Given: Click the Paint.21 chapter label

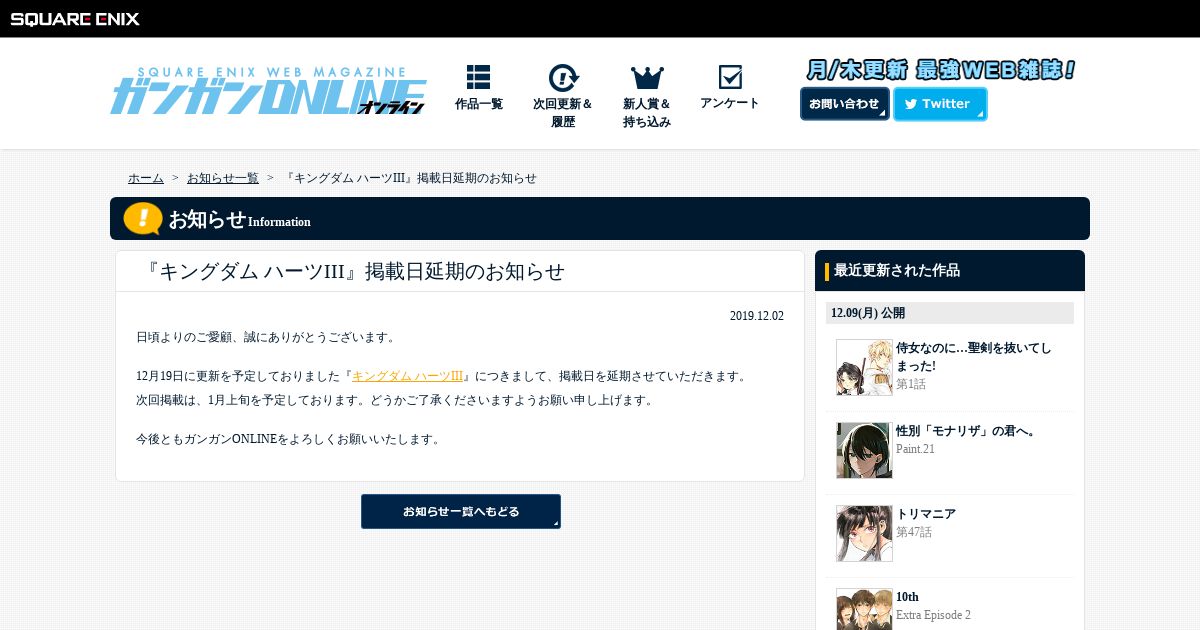Looking at the screenshot, I should 915,449.
